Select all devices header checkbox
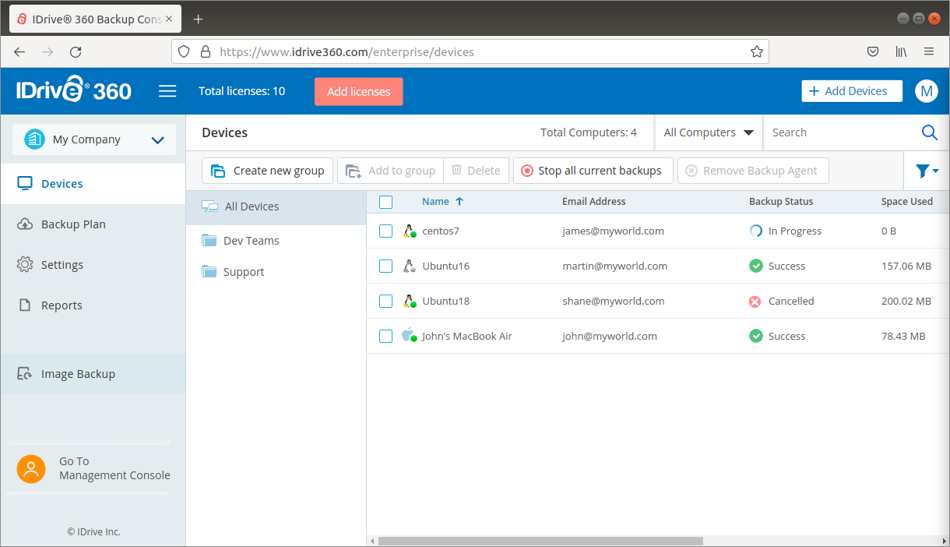950x547 pixels. pos(385,202)
